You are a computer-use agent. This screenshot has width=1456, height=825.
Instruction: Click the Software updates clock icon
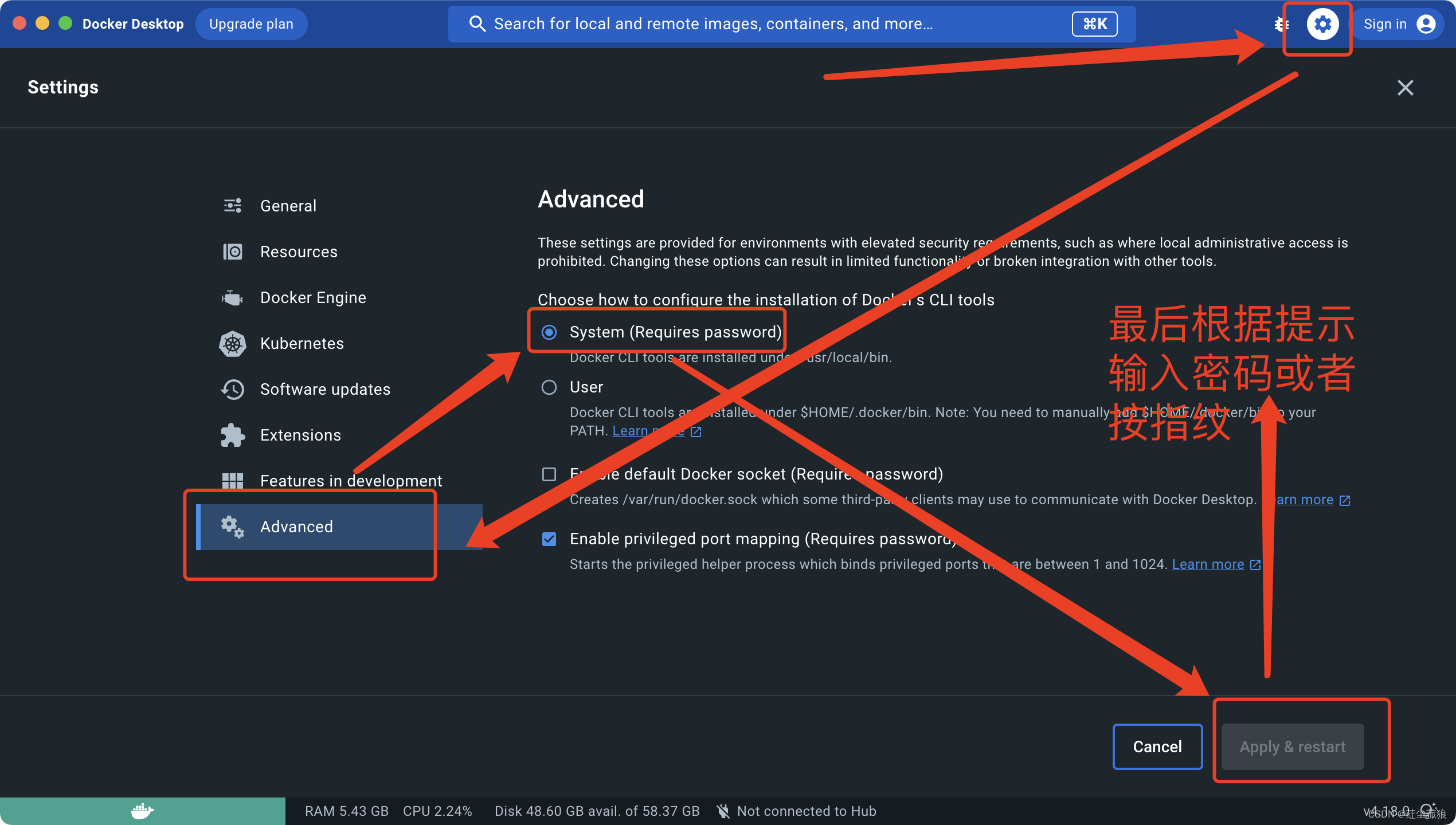[232, 390]
